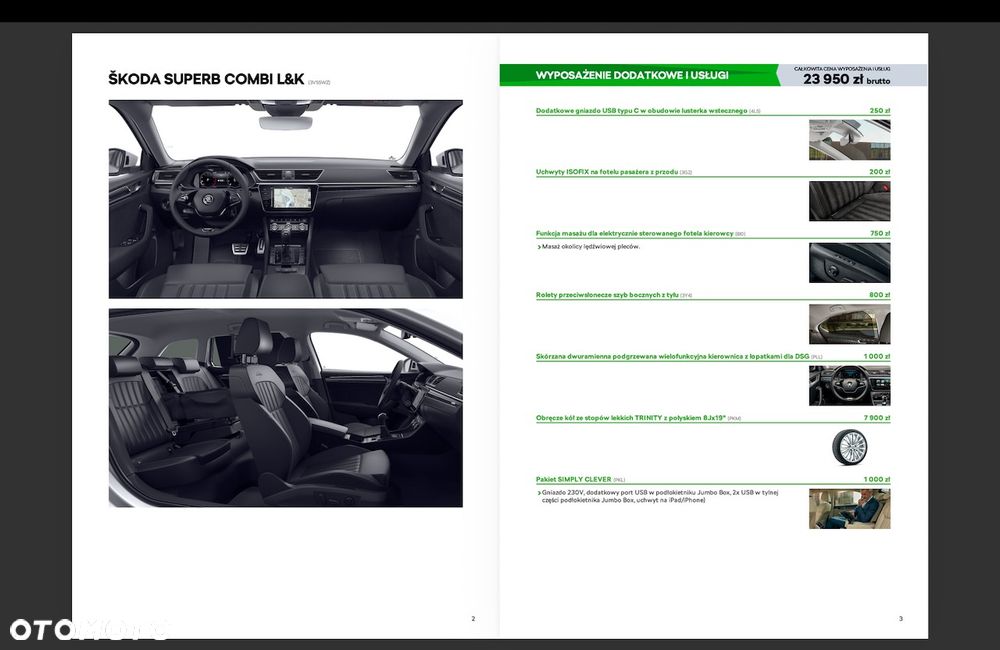Open the SIMPLY CLEVER package thumbnail

pos(849,508)
